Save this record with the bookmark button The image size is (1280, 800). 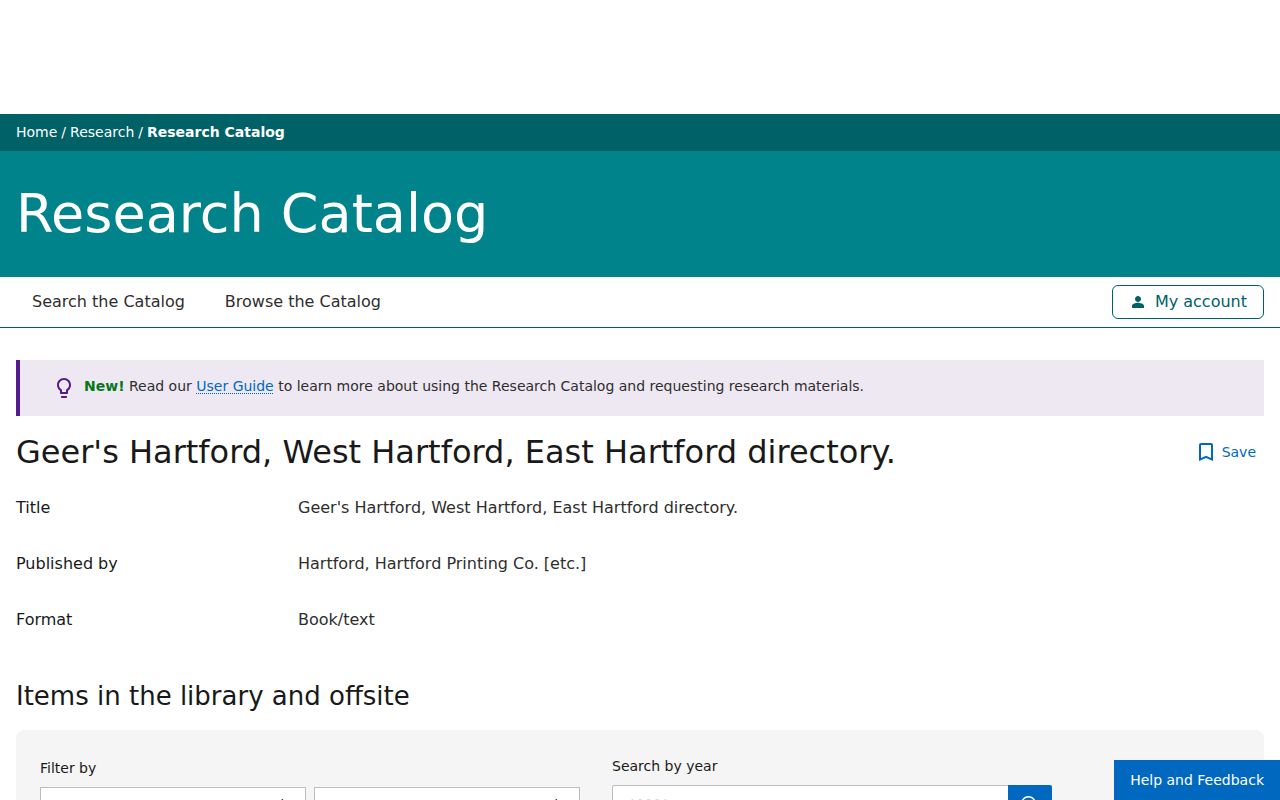[x=1227, y=452]
